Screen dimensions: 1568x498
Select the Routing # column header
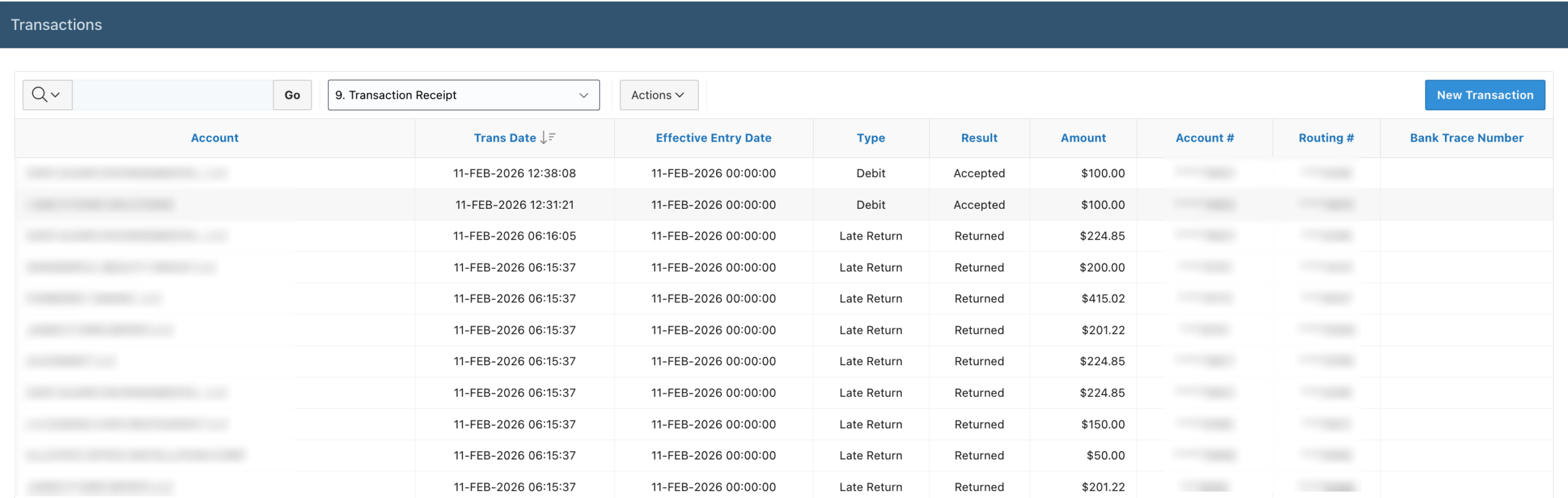coord(1325,138)
